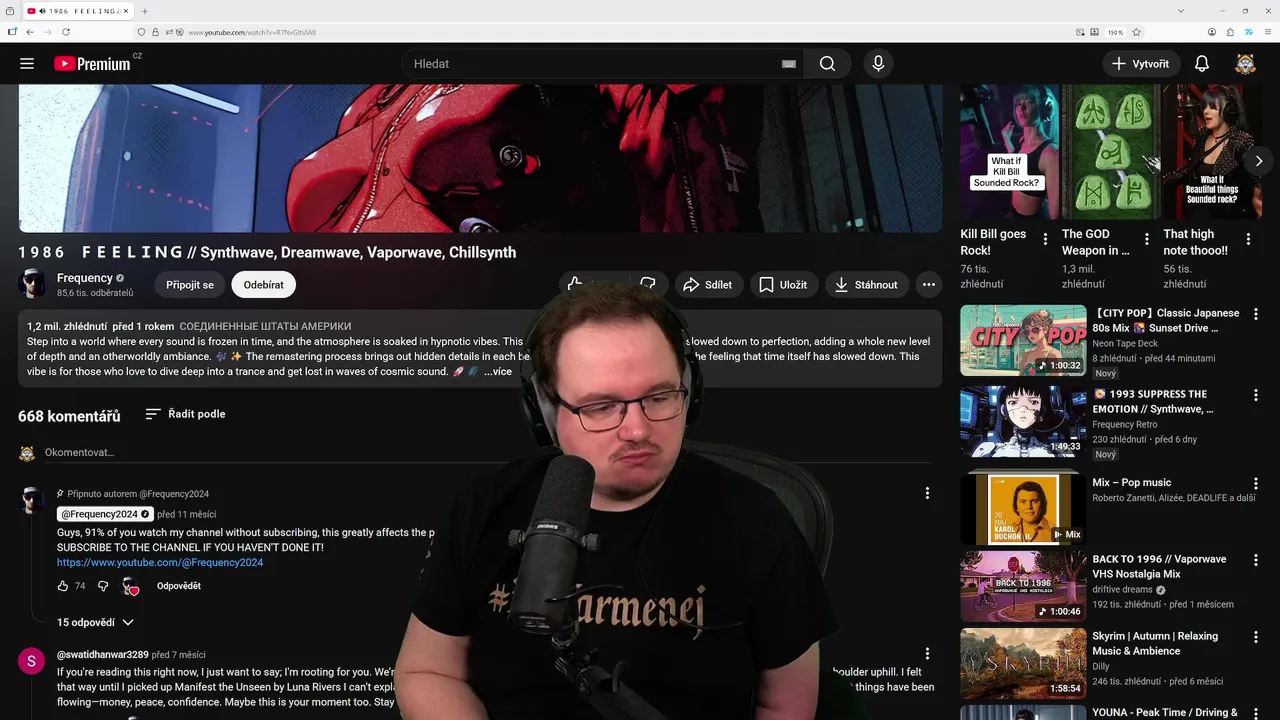The height and width of the screenshot is (720, 1280).
Task: Like the pinned comment
Action: point(63,586)
